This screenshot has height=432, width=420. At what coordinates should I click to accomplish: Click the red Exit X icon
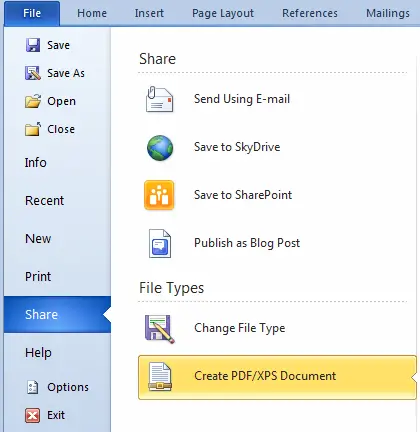33,415
